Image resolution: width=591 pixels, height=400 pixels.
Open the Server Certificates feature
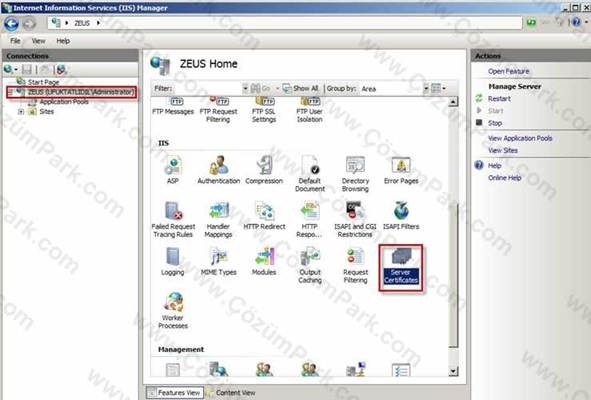point(401,267)
